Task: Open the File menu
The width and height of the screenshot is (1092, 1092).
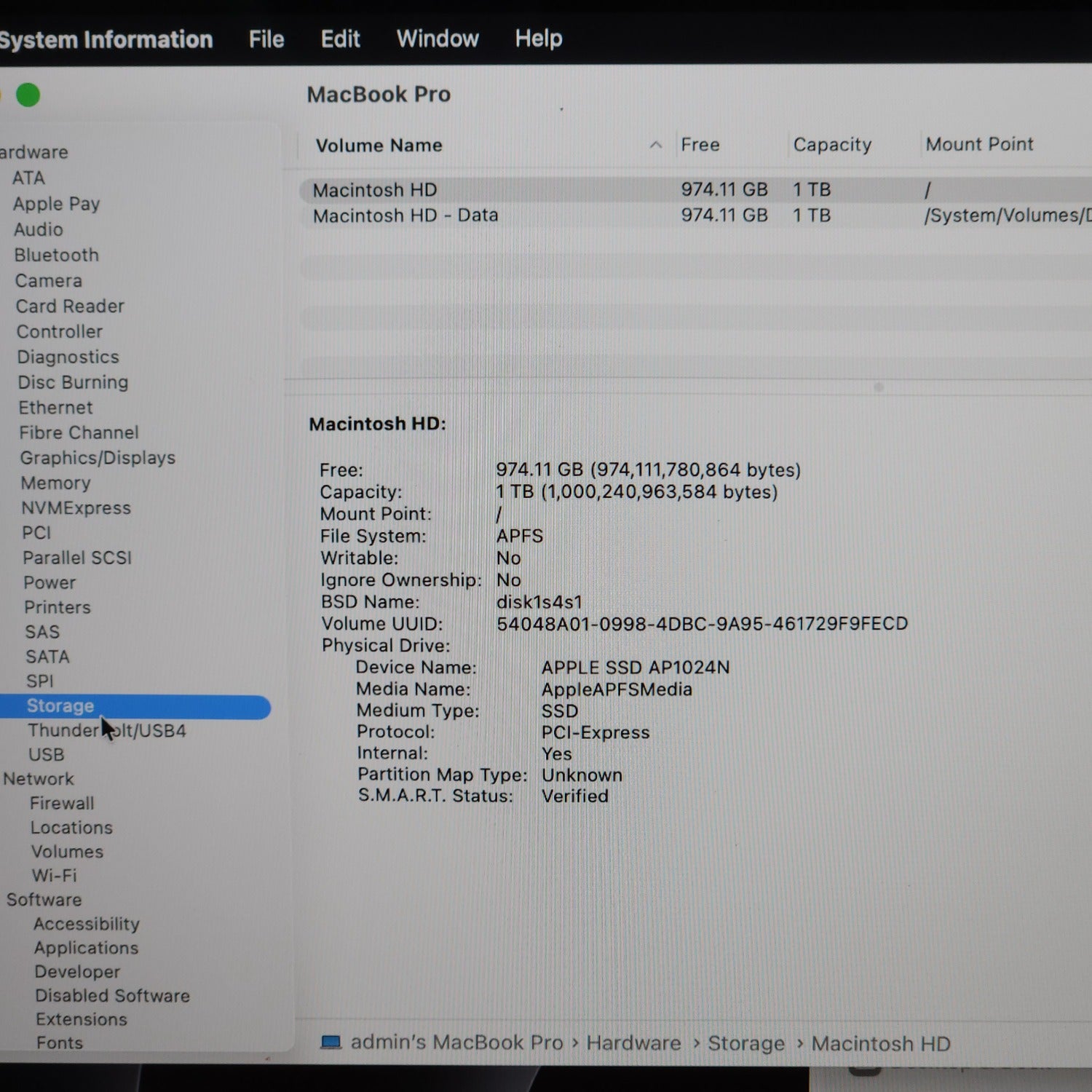Action: tap(266, 39)
